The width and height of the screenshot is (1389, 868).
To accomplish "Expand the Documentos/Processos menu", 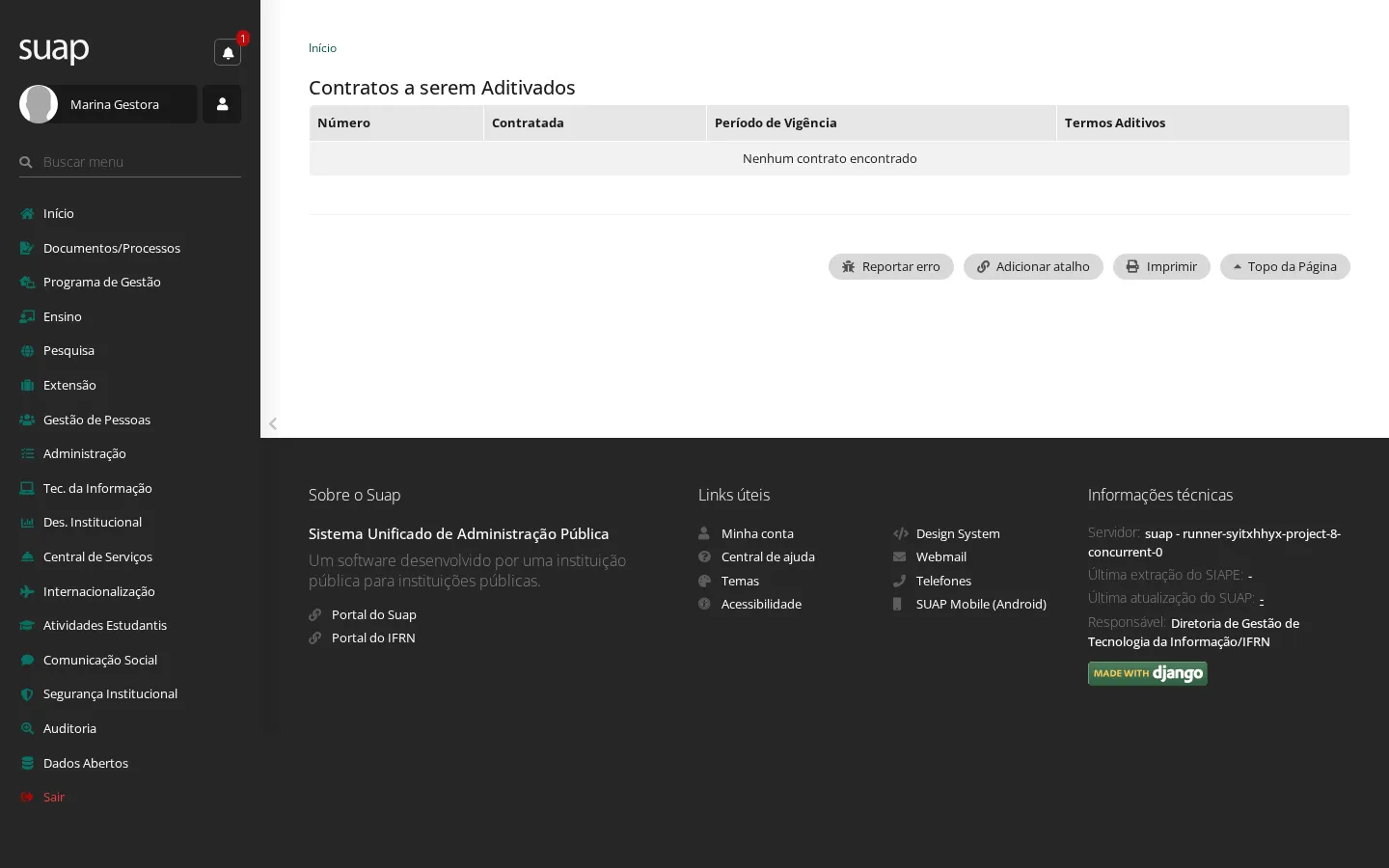I will pos(130,248).
